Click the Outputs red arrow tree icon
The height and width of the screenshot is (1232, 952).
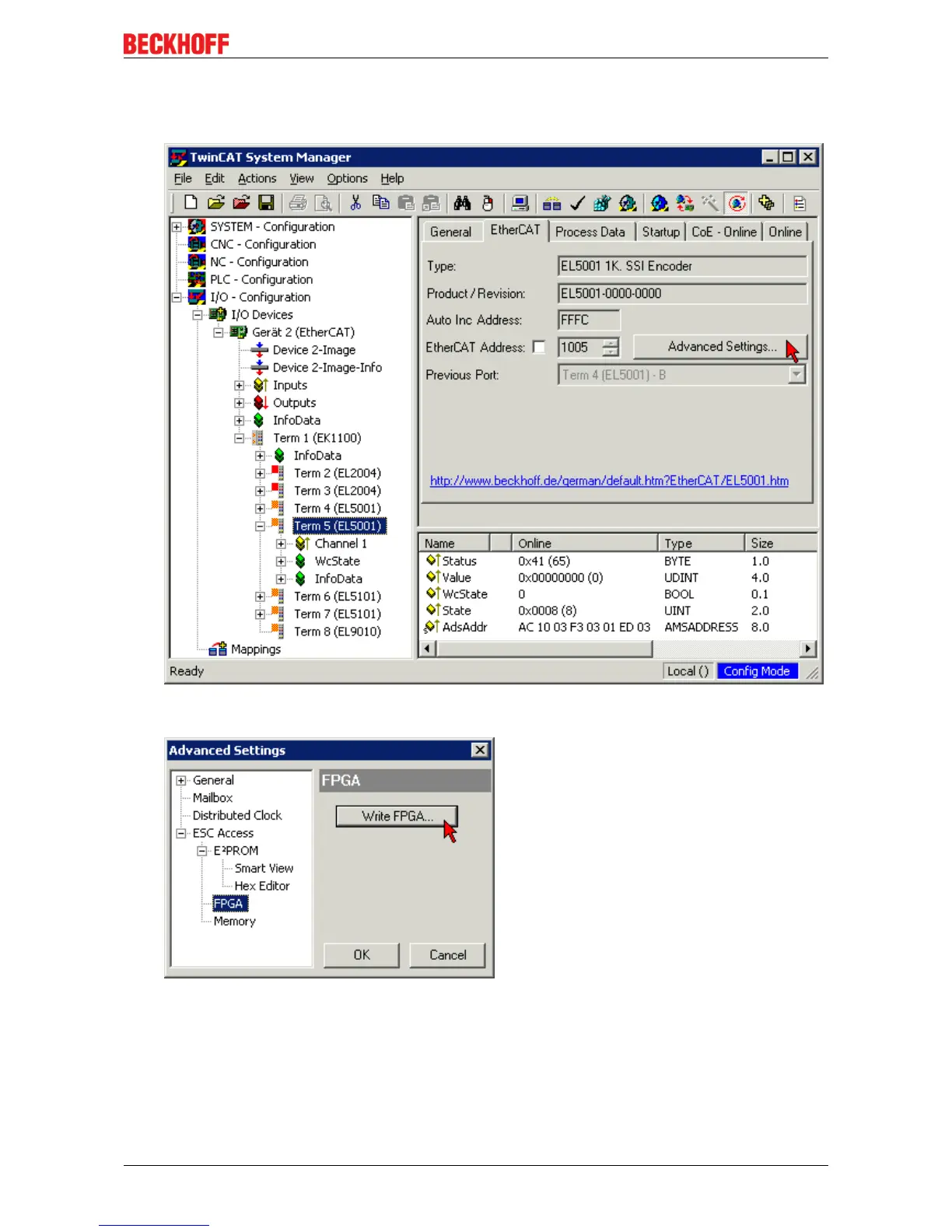261,403
